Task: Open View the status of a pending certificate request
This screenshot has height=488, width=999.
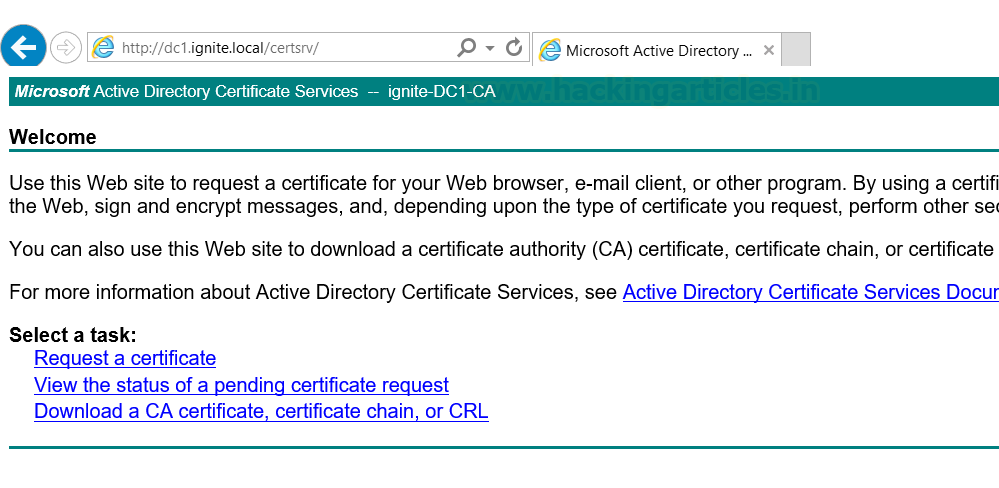Action: pyautogui.click(x=241, y=385)
